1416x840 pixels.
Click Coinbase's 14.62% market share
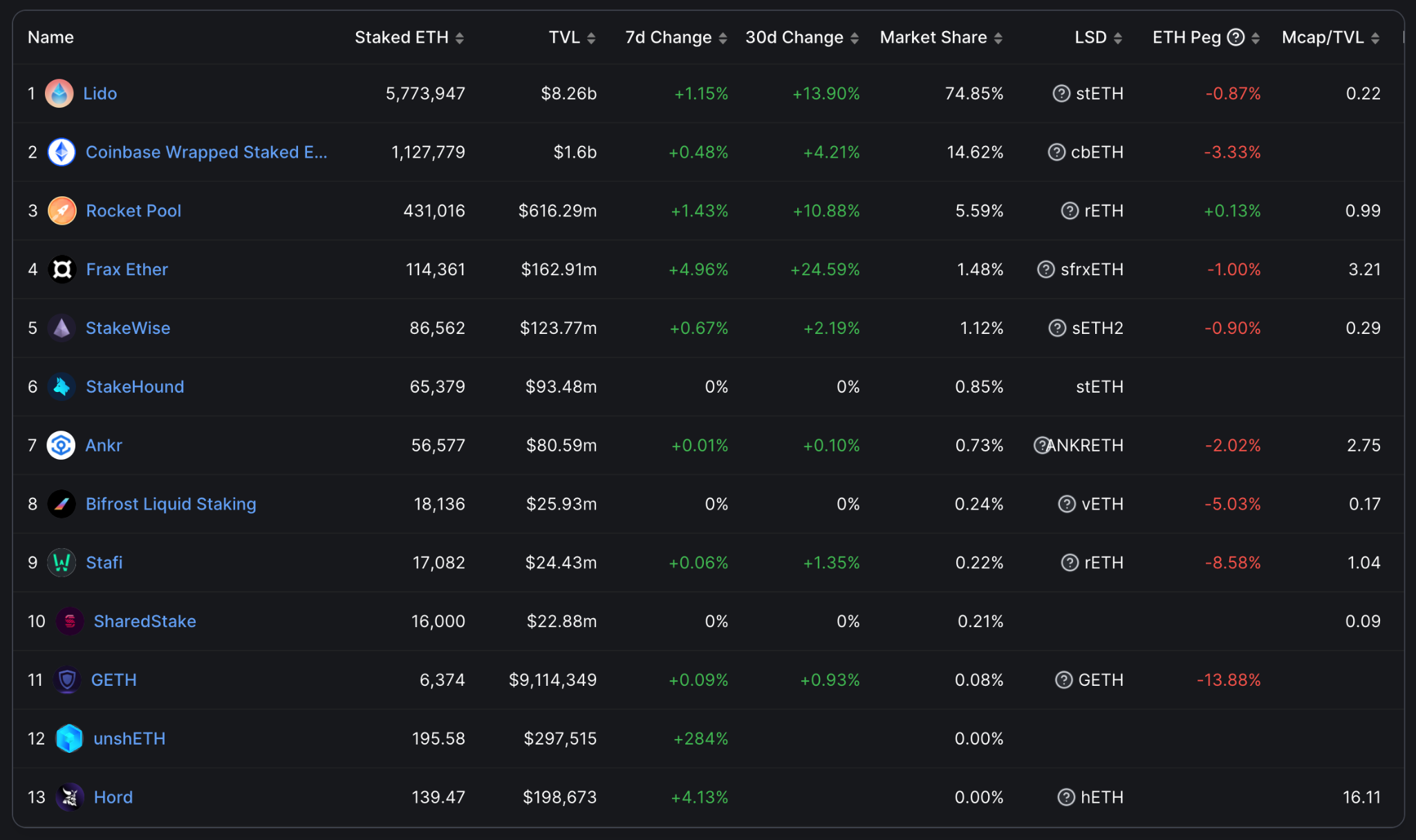tap(975, 152)
